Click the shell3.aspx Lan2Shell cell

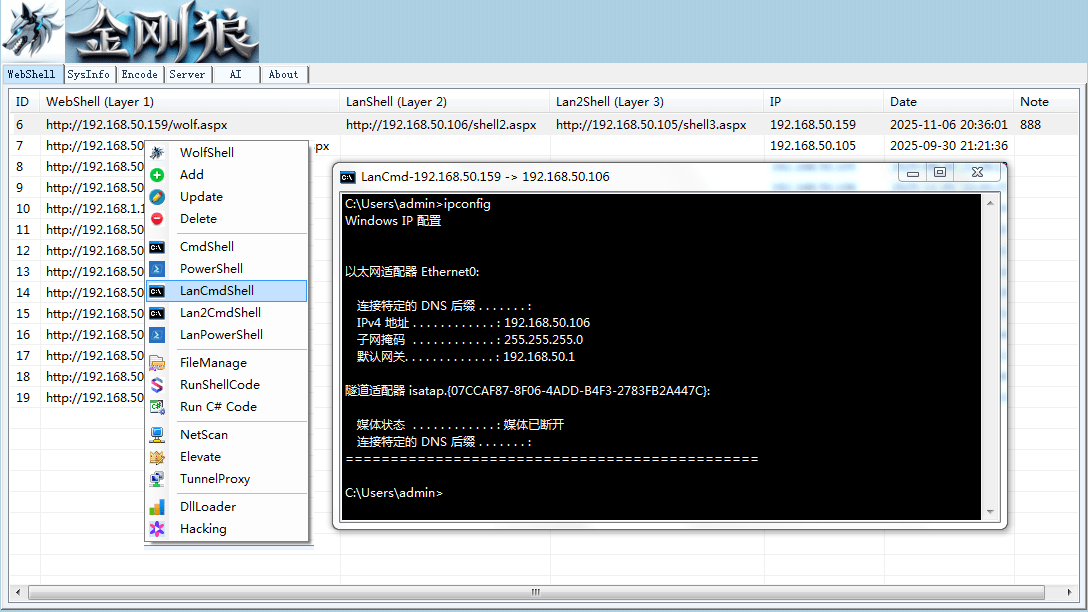(x=651, y=125)
